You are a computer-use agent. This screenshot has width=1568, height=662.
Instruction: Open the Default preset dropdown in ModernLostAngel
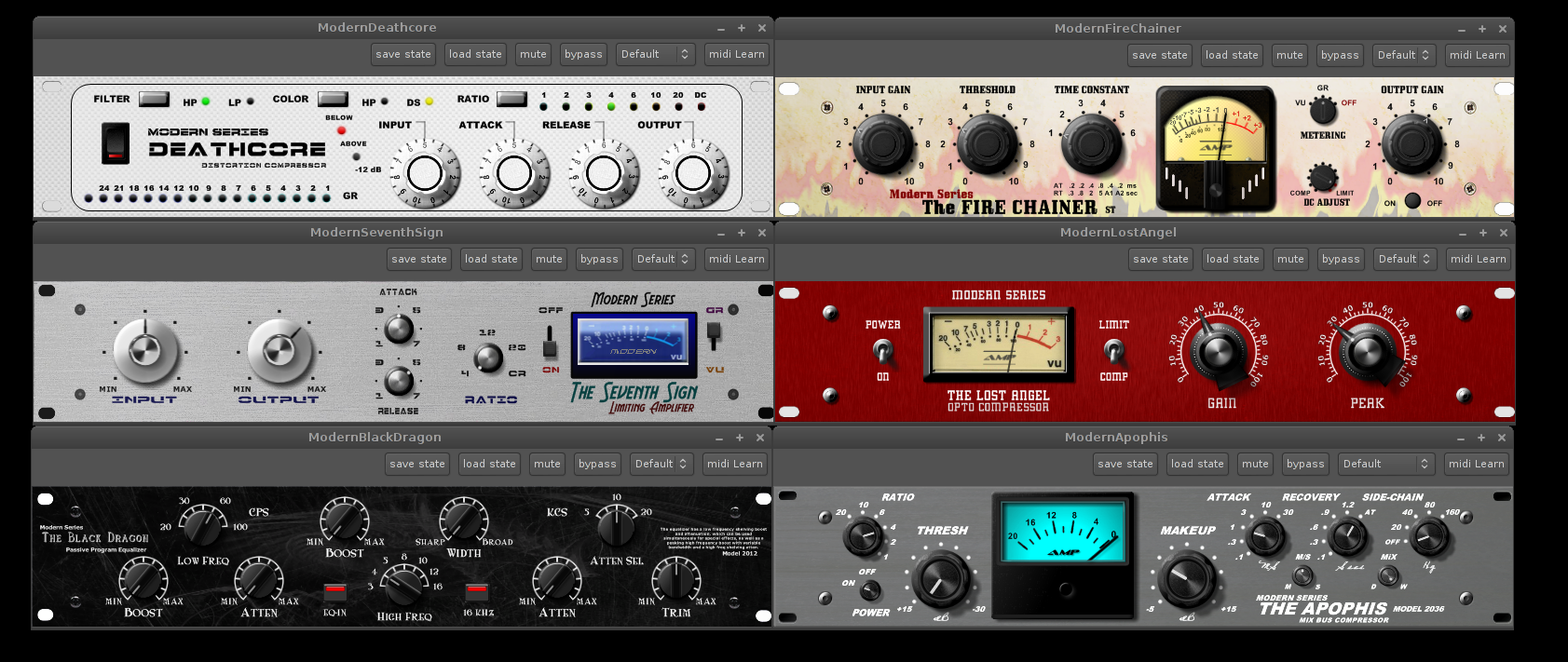(x=1405, y=259)
